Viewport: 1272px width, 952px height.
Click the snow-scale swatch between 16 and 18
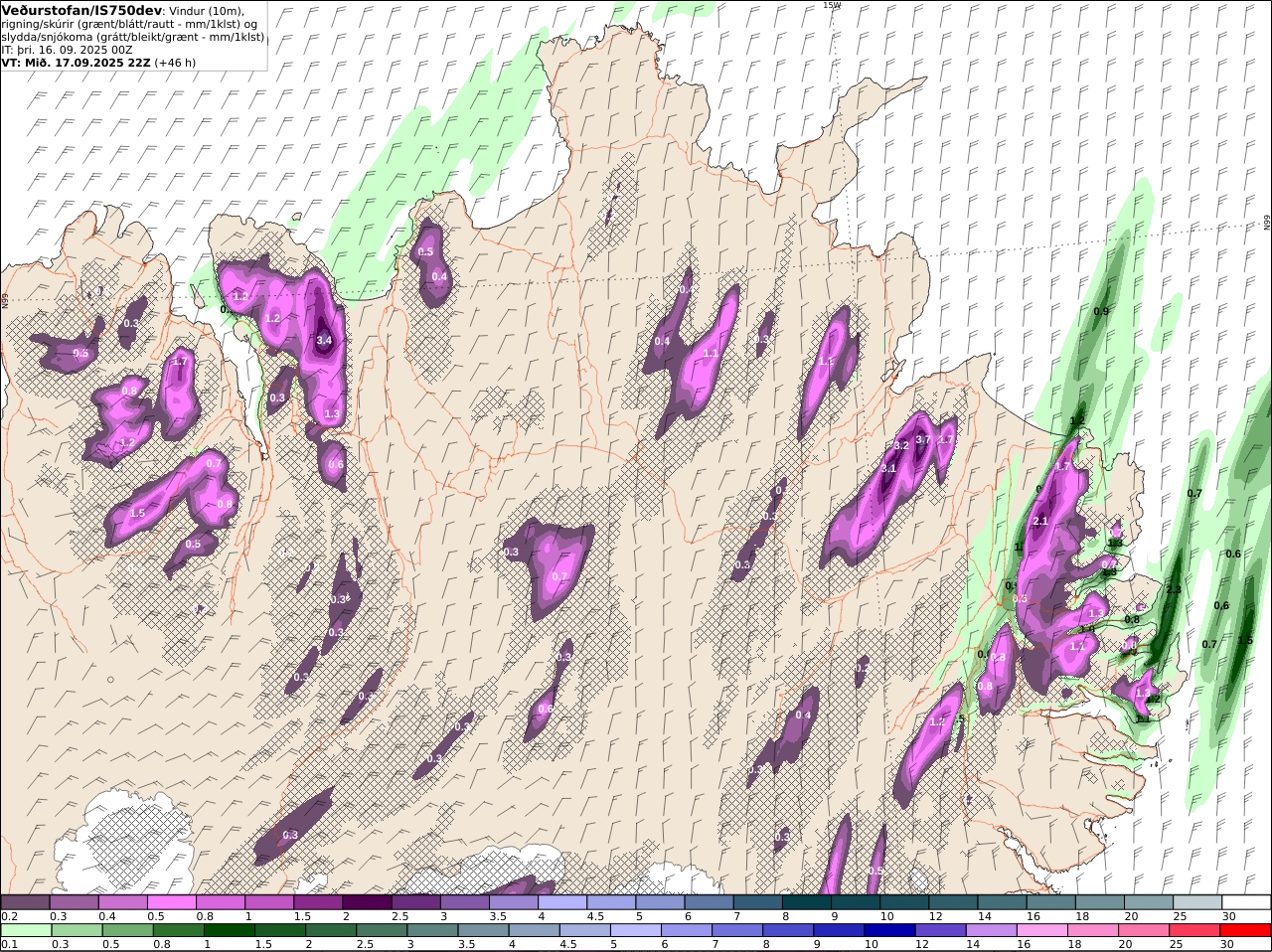coord(1051,902)
